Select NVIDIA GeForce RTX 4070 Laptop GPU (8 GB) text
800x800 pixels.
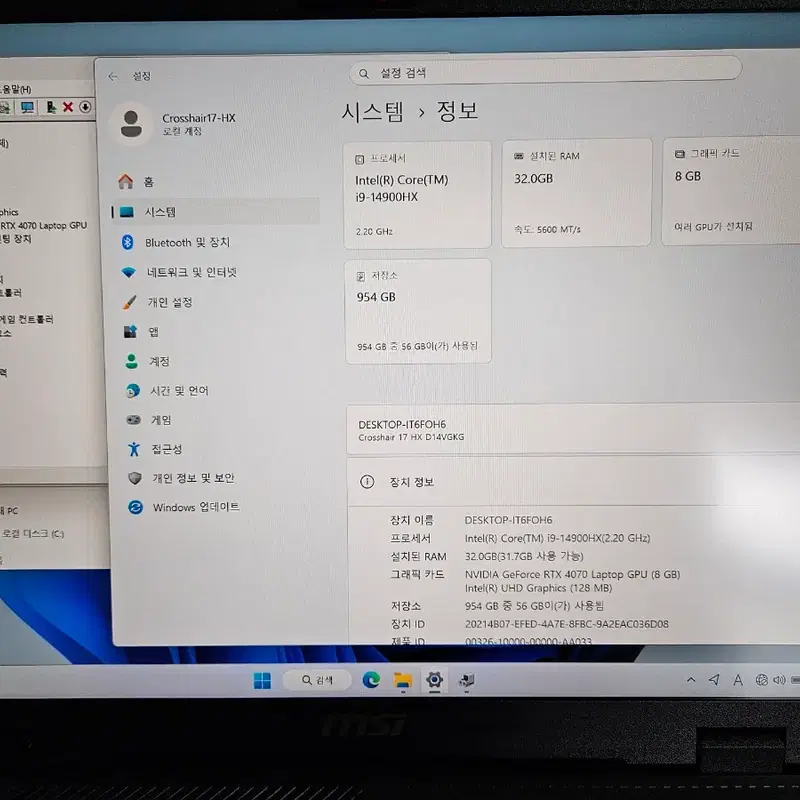coord(572,574)
